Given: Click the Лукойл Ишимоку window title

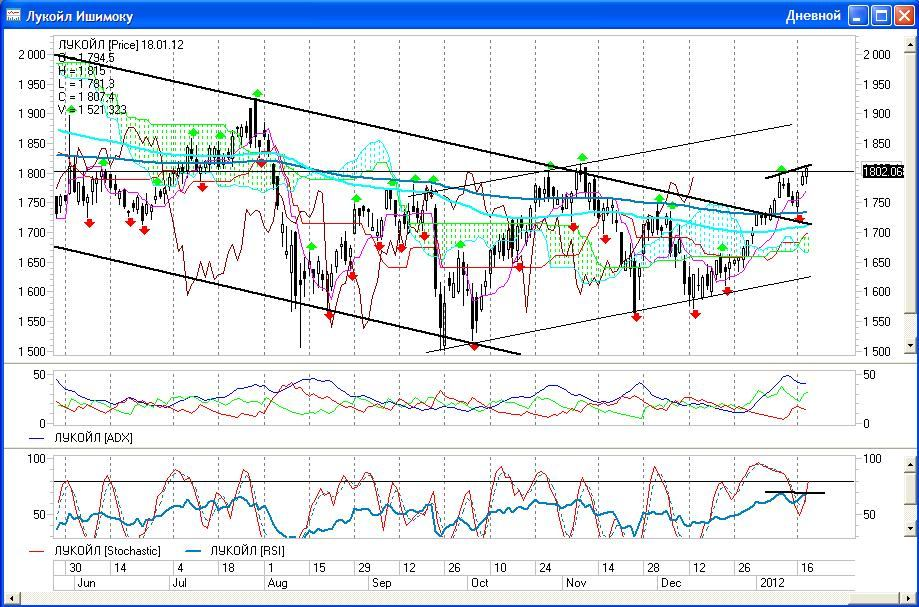Looking at the screenshot, I should (x=79, y=16).
